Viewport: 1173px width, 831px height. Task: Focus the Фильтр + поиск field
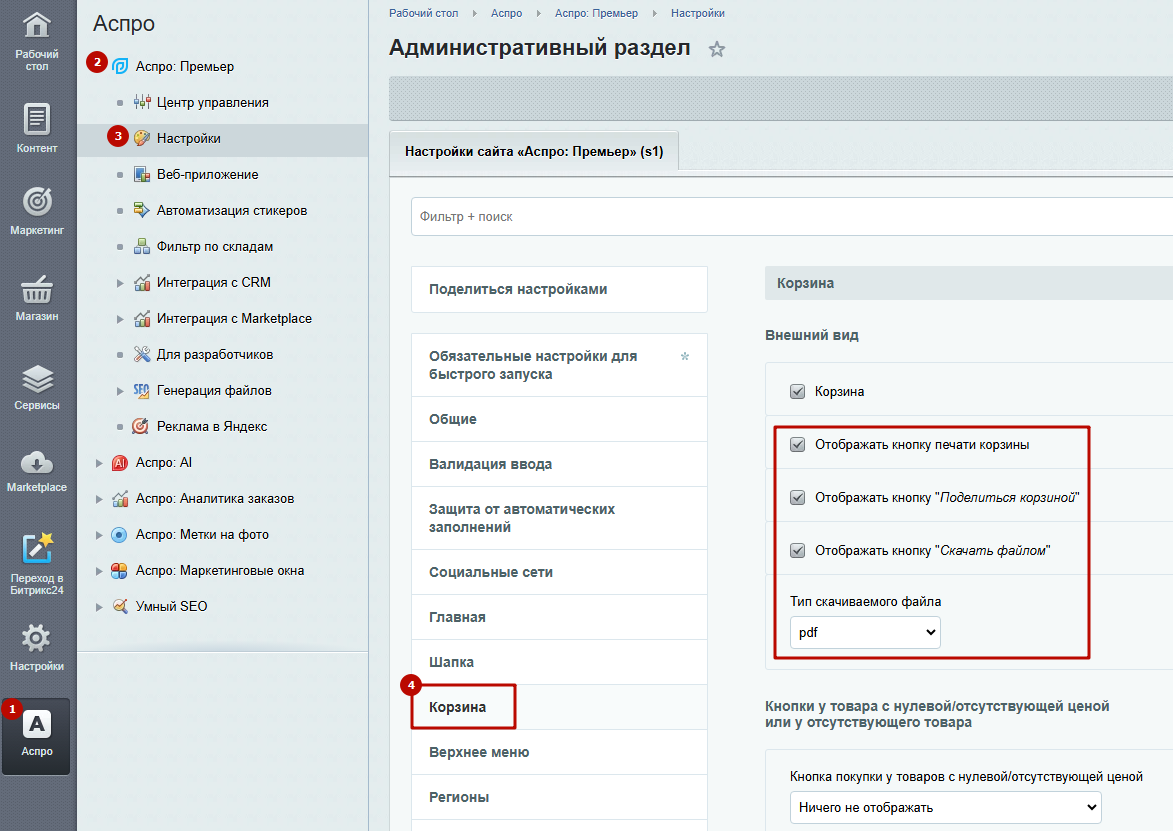(x=791, y=216)
